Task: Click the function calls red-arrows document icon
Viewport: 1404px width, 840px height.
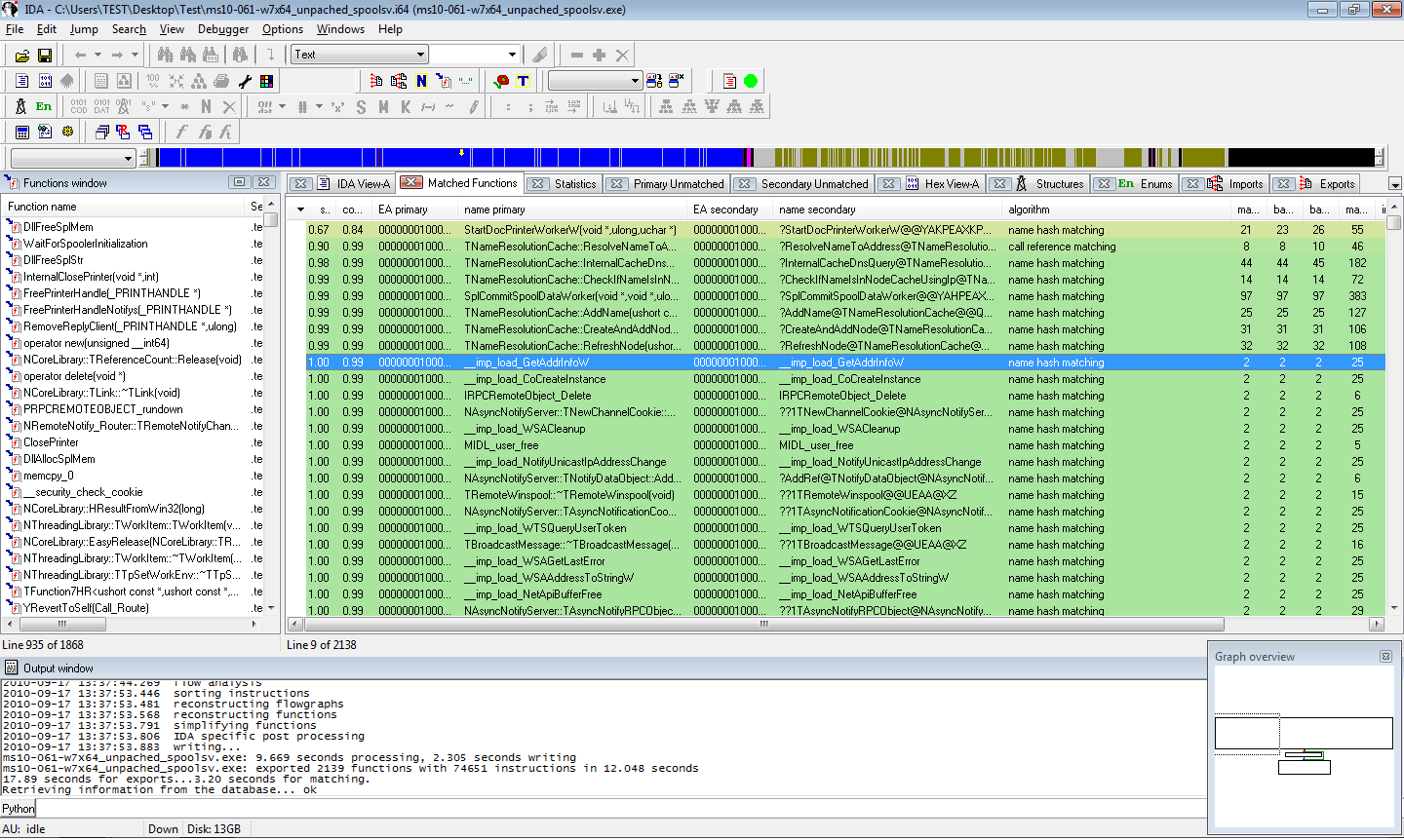Action: [x=377, y=81]
